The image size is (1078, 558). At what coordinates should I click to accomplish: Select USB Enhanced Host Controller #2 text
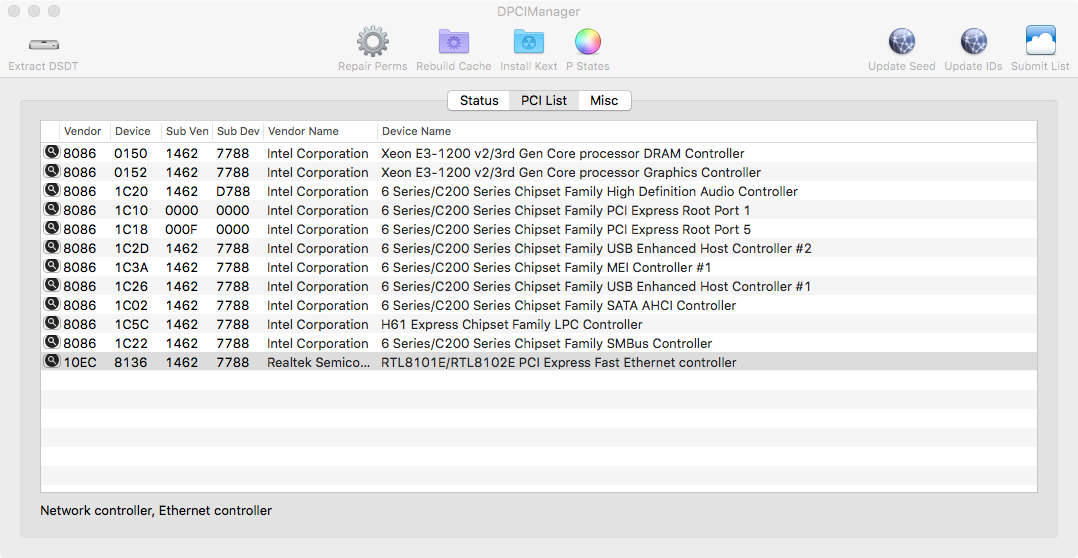(596, 249)
